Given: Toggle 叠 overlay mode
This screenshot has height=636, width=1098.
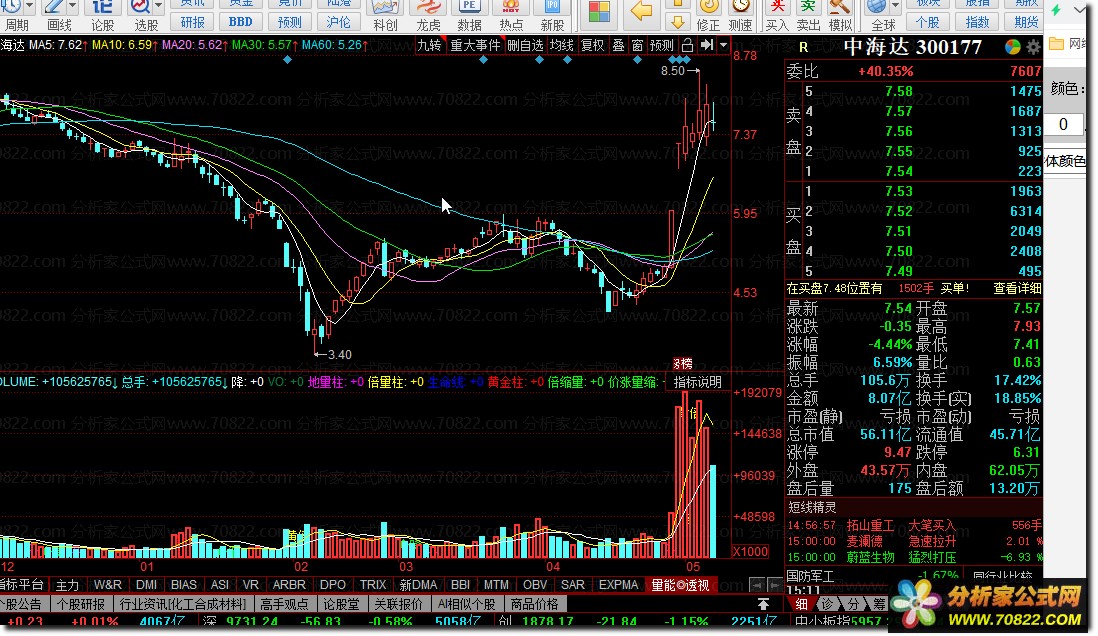Looking at the screenshot, I should click(x=618, y=45).
